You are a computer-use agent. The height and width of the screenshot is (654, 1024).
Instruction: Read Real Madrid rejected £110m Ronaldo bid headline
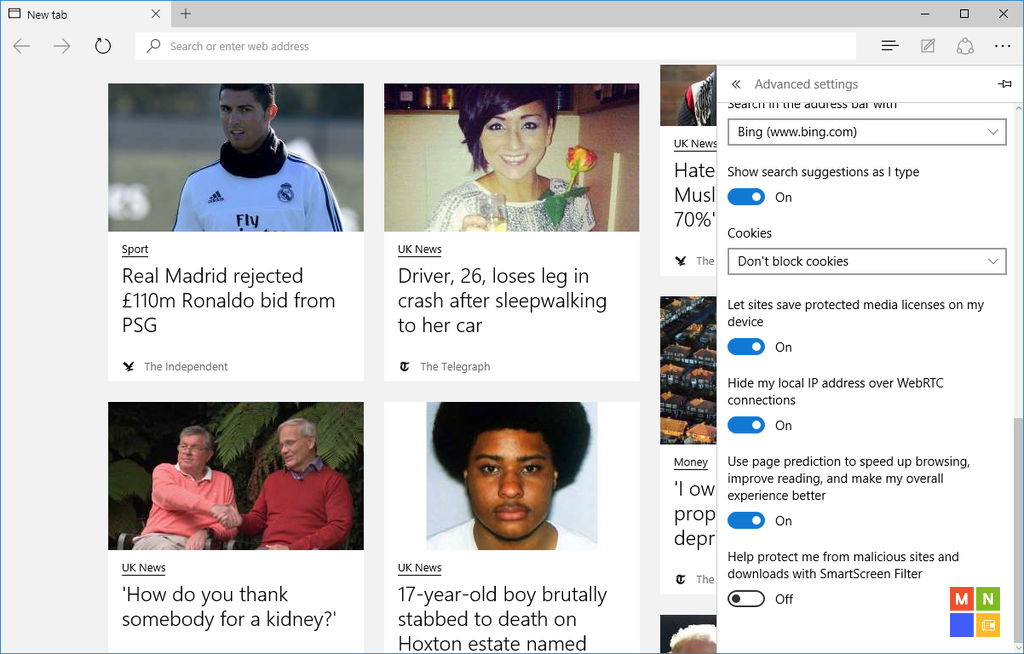(229, 301)
